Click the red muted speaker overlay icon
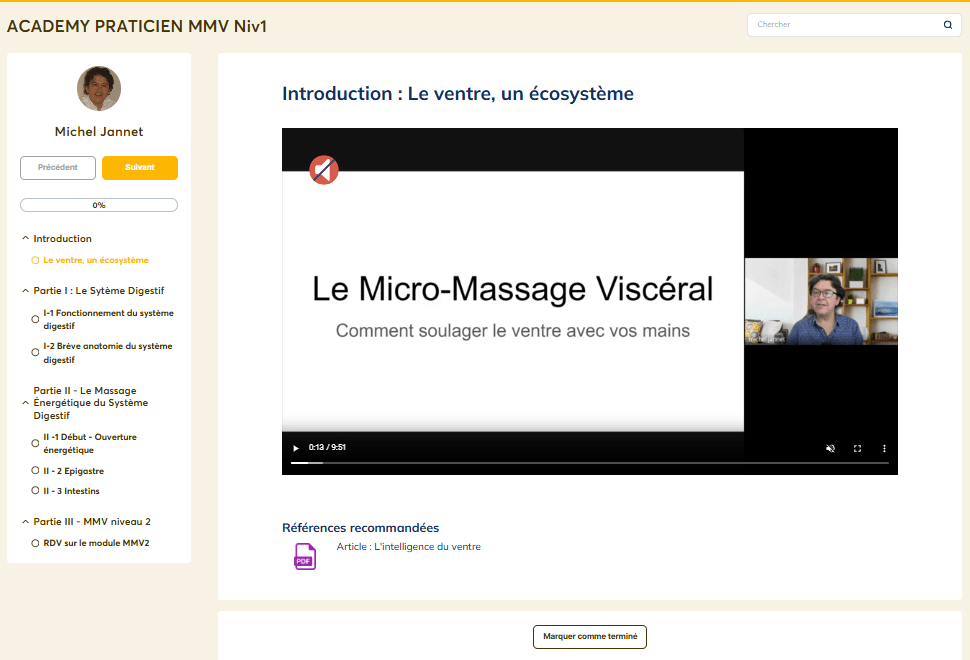Viewport: 970px width, 660px height. click(x=324, y=170)
